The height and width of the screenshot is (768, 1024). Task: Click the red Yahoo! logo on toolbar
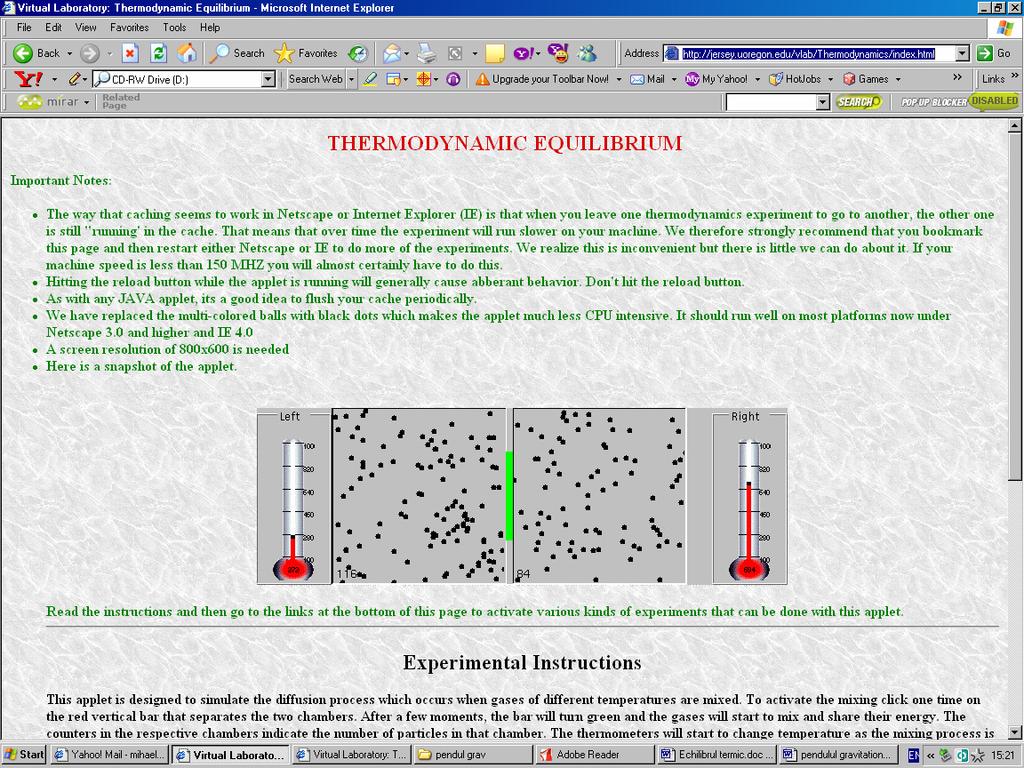(x=29, y=80)
